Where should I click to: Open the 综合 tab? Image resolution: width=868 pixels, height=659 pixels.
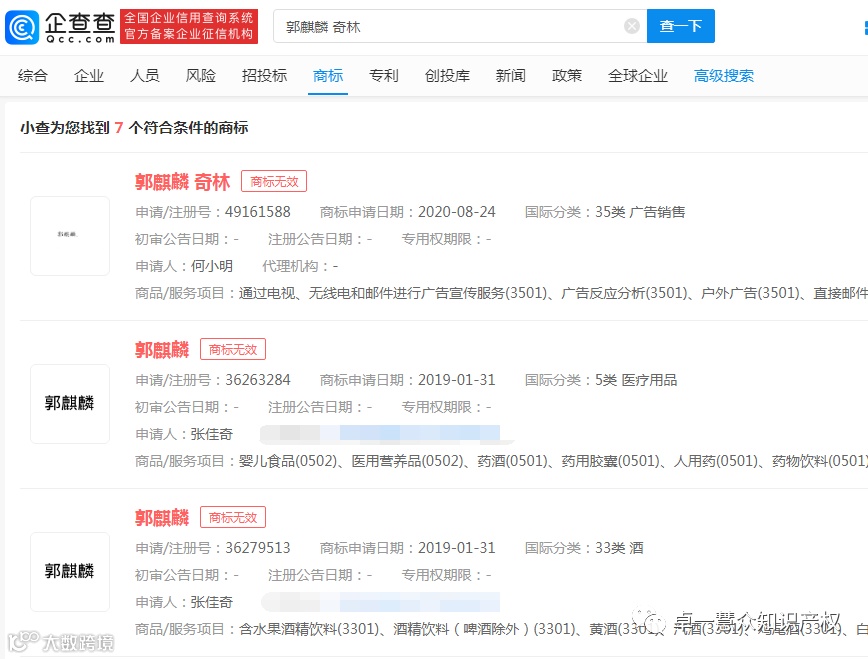pyautogui.click(x=33, y=75)
